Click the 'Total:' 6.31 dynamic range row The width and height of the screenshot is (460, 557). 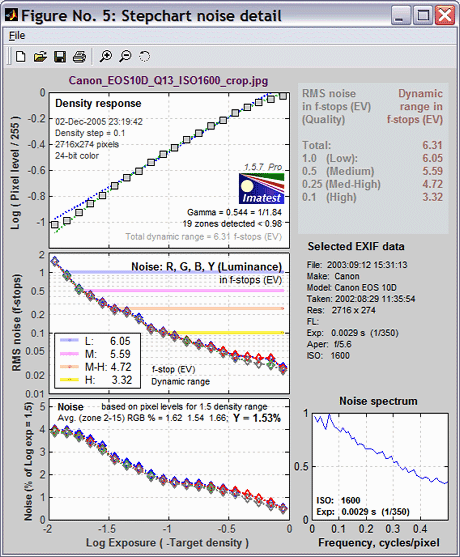click(x=372, y=145)
